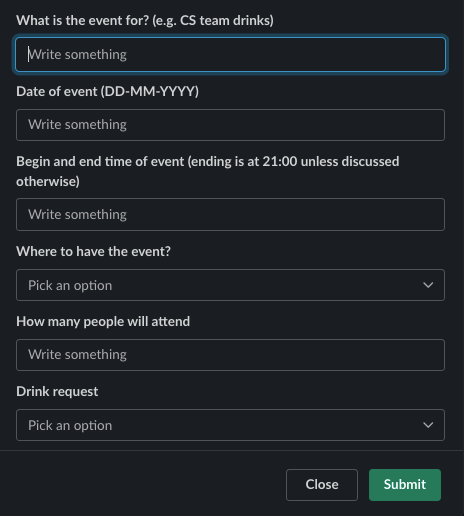Focus the 'What is the event for?' text field
The width and height of the screenshot is (464, 516).
tap(230, 55)
